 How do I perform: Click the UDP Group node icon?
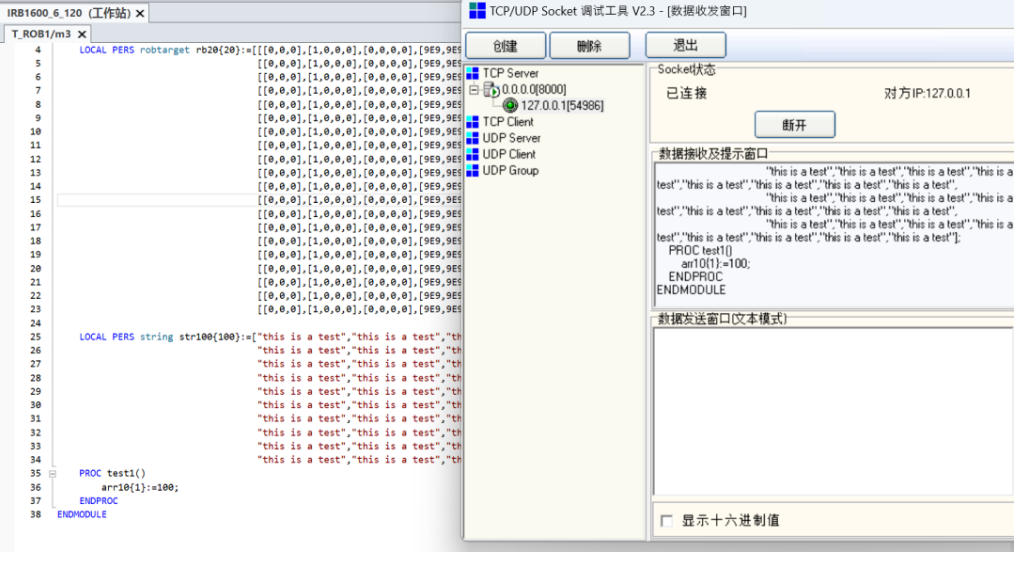[473, 170]
